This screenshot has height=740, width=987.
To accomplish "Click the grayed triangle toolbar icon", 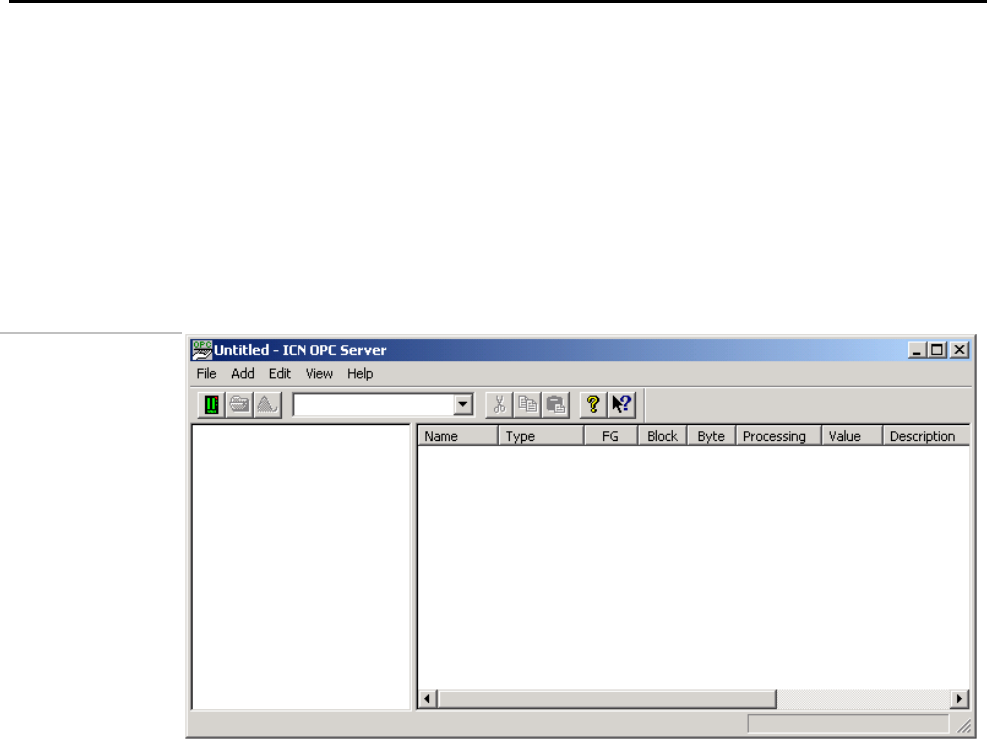I will click(267, 404).
